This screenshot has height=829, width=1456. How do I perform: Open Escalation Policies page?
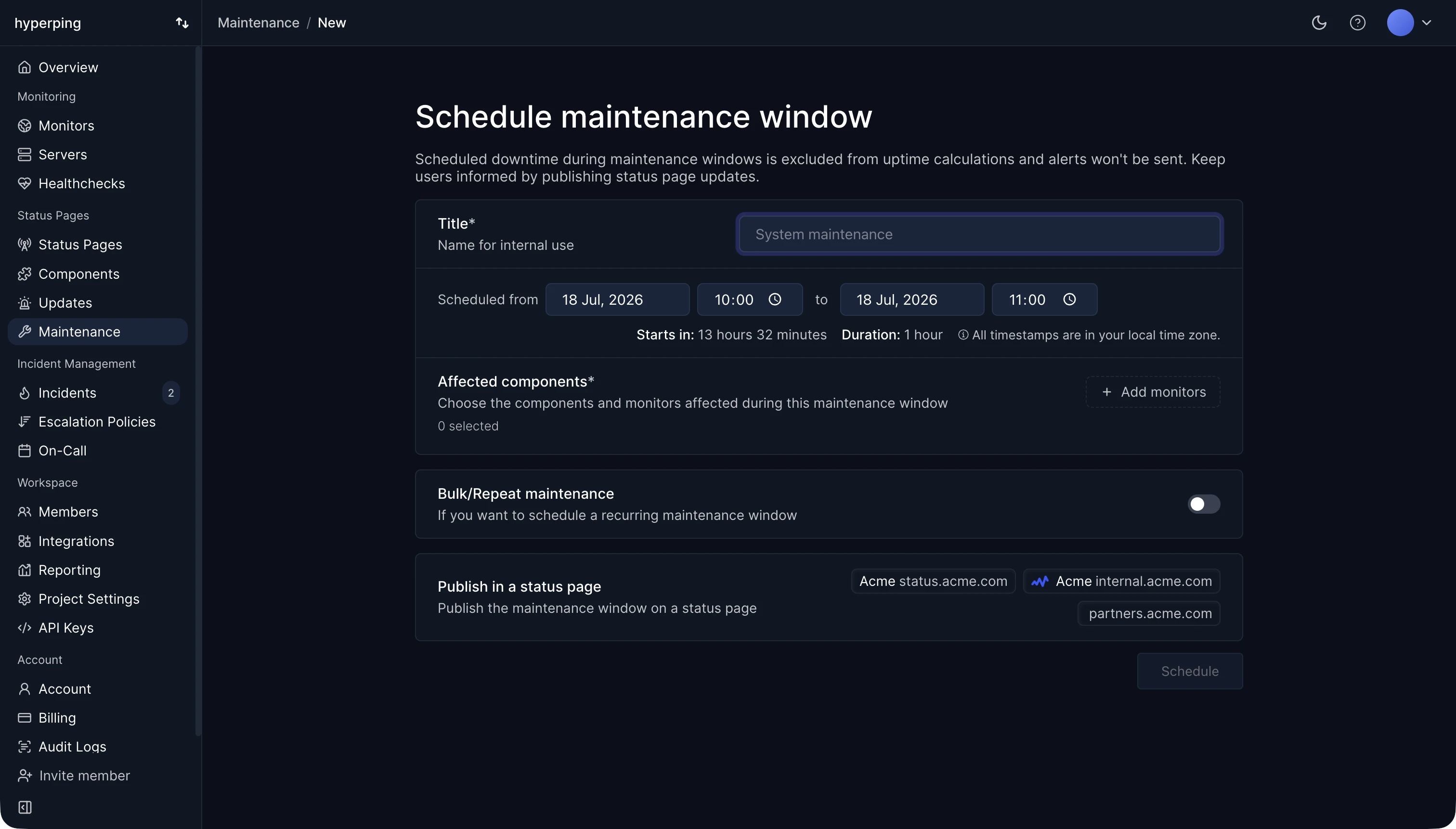tap(98, 421)
